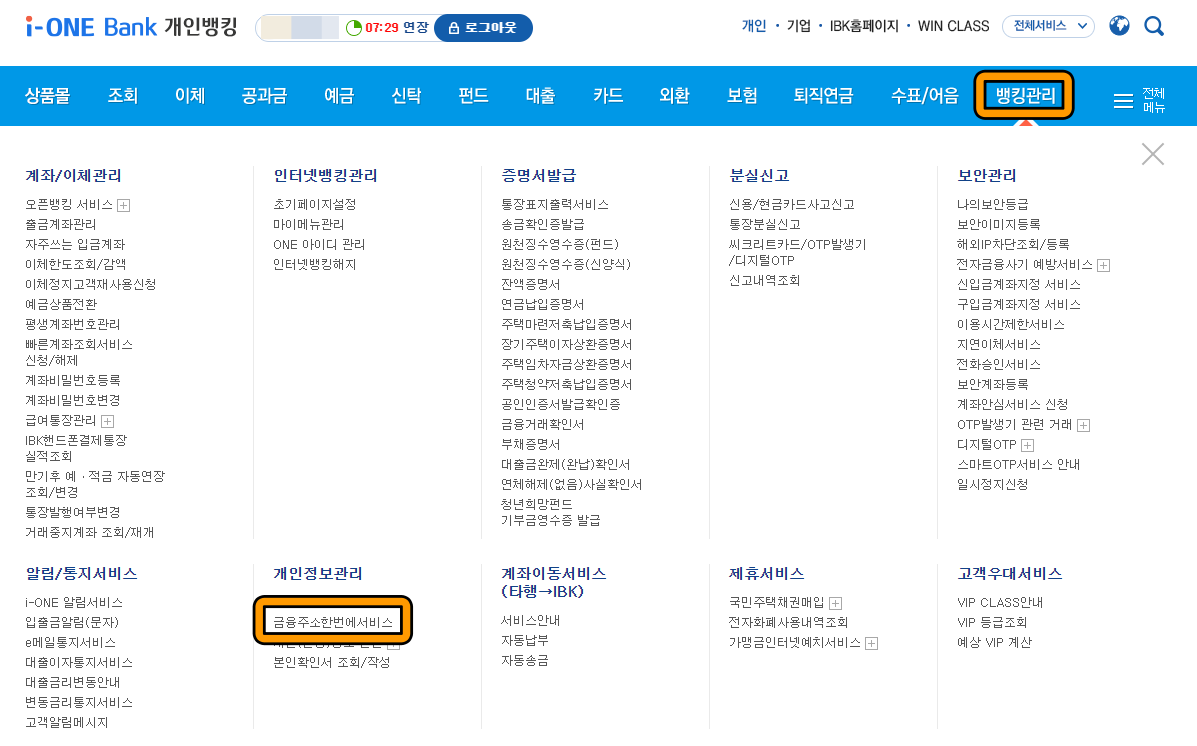Image resolution: width=1197 pixels, height=746 pixels.
Task: Open the 외환 menu
Action: coord(675,95)
